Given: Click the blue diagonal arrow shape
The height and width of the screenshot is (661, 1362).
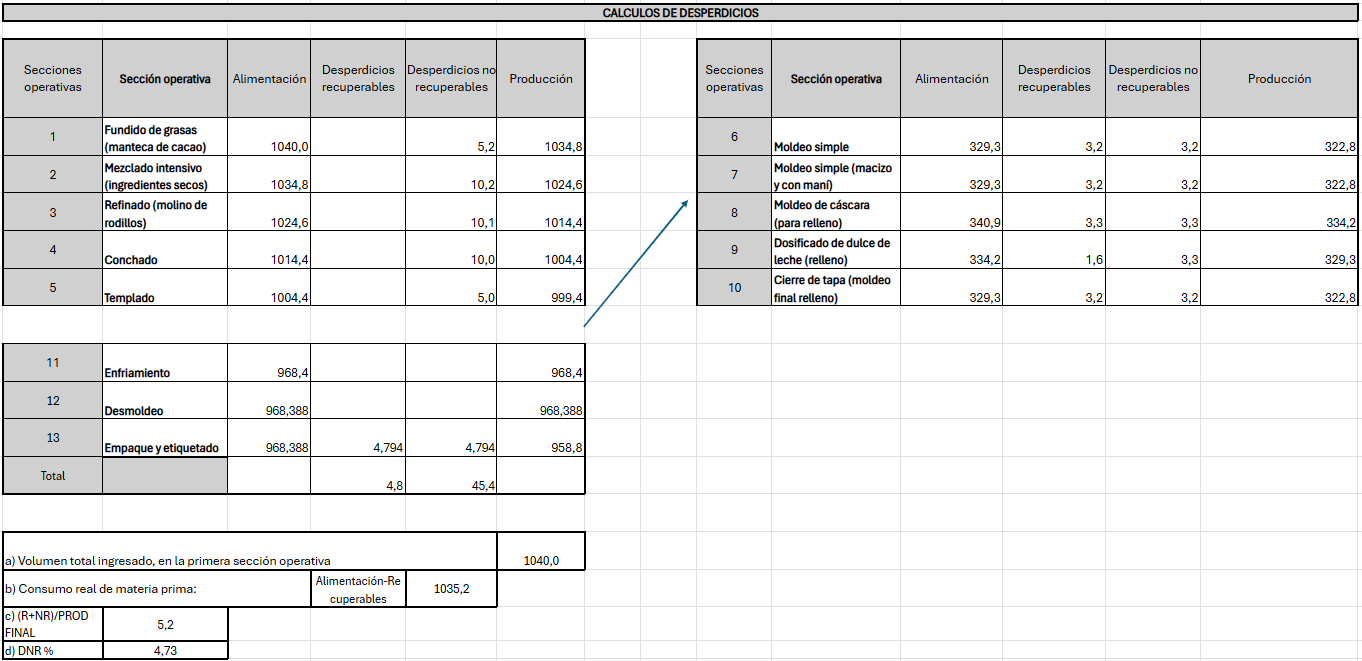Looking at the screenshot, I should (x=636, y=263).
